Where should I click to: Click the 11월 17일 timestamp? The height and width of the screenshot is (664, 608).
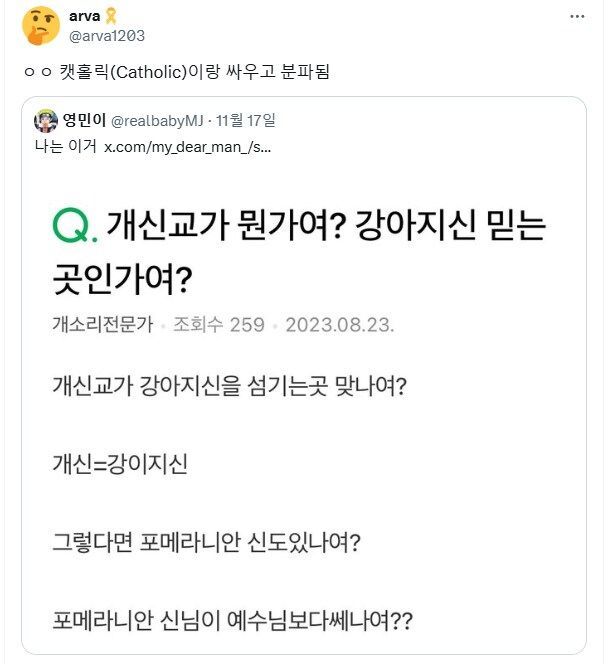[248, 121]
